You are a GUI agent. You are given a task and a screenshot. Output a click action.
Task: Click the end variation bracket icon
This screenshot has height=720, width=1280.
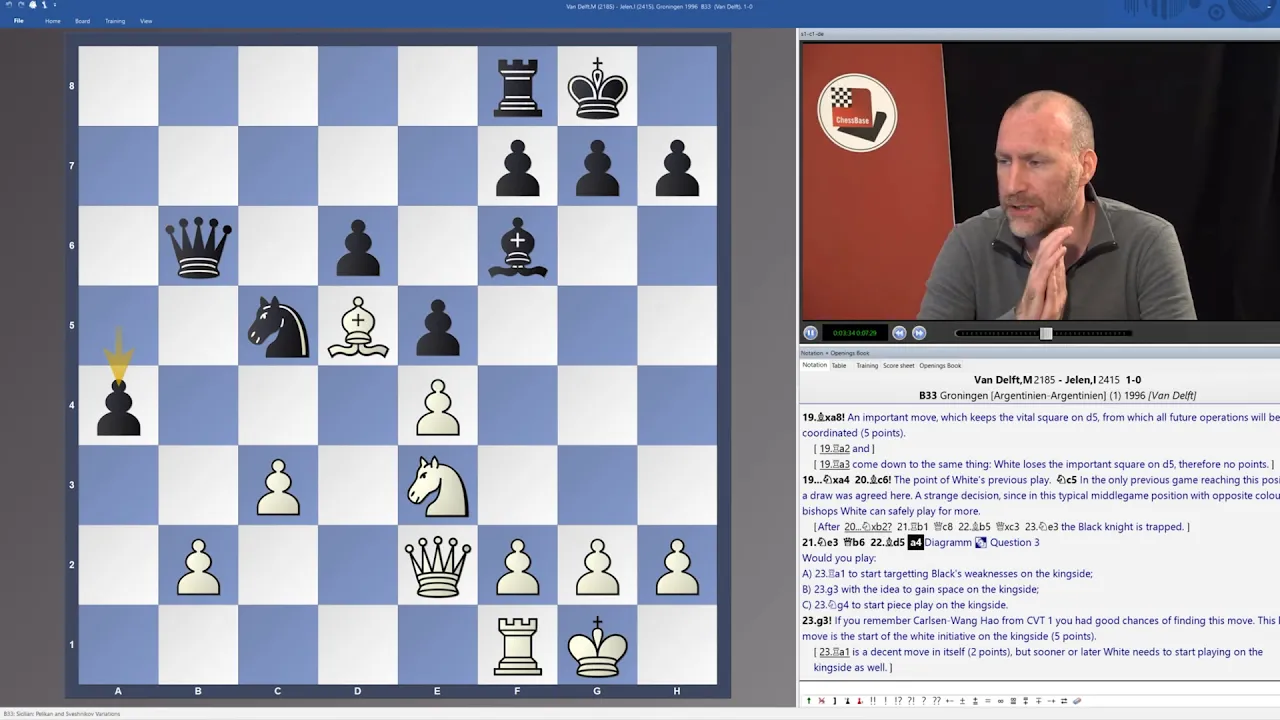(x=834, y=701)
